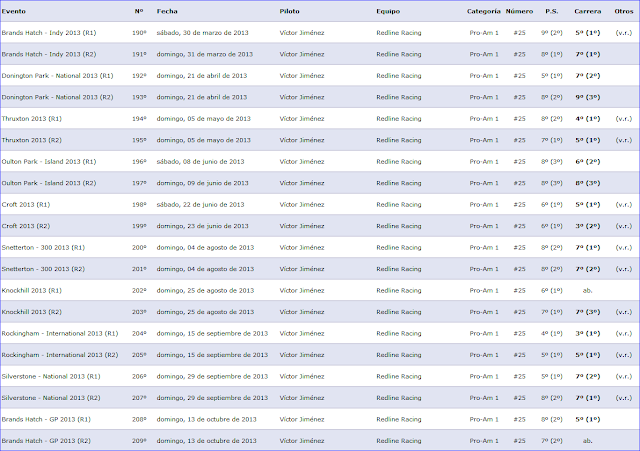The width and height of the screenshot is (640, 451).
Task: Click race result 9º (3º) in row 193º
Action: click(588, 97)
